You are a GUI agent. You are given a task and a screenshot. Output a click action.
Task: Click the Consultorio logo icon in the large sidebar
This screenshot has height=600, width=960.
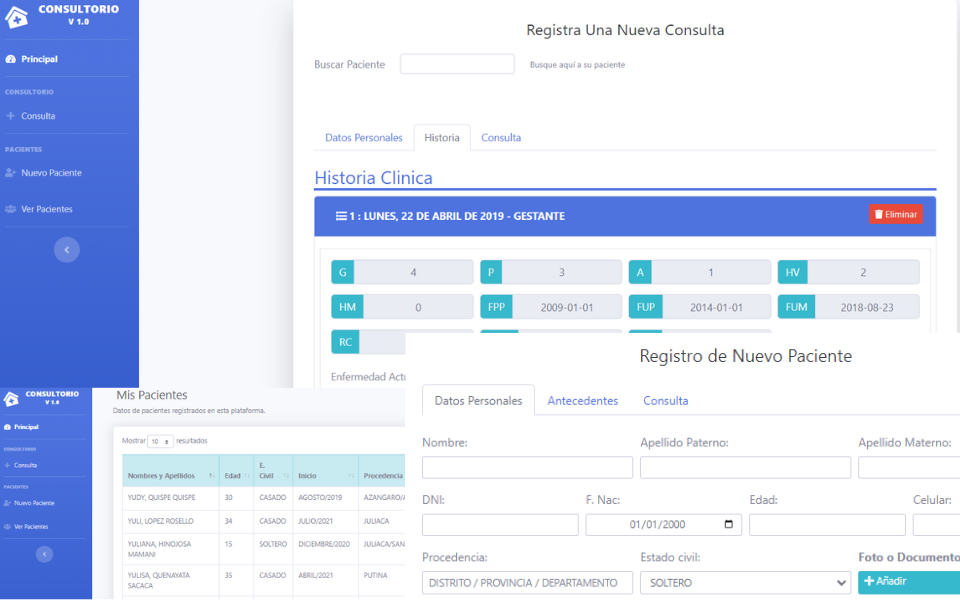[16, 16]
